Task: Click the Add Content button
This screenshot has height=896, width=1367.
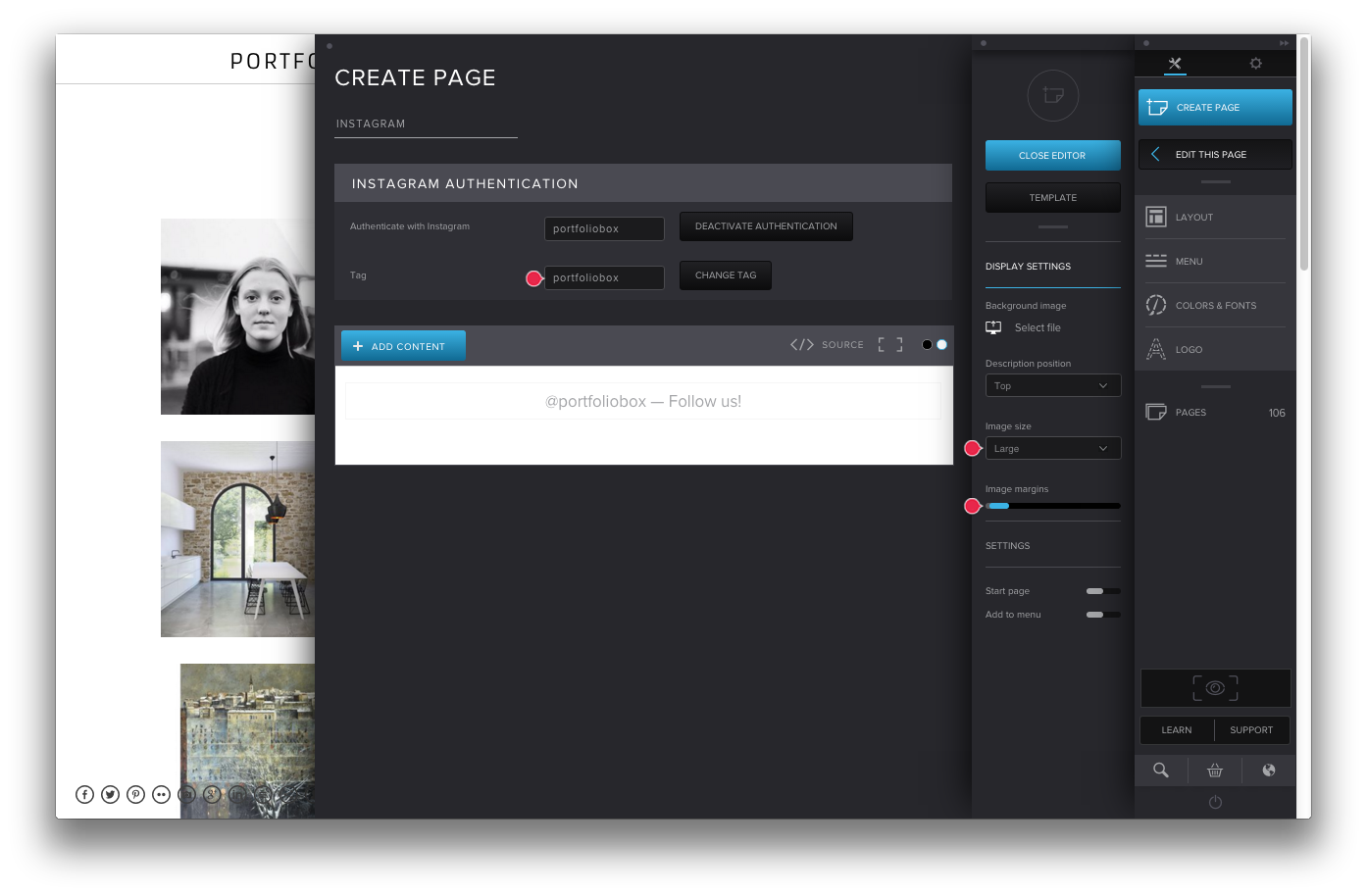Action: coord(403,346)
